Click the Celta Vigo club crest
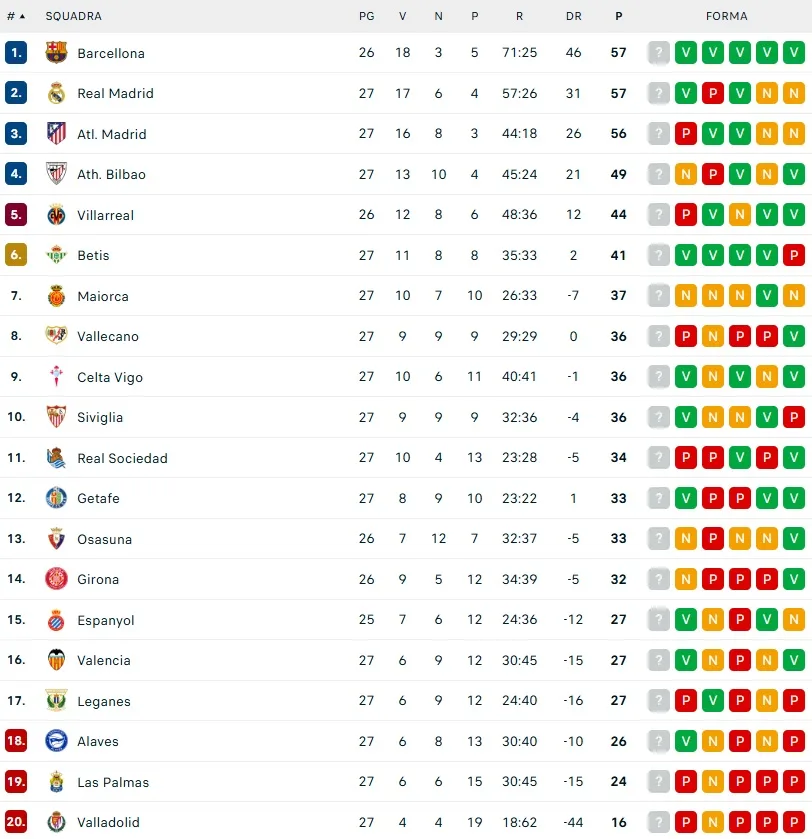The width and height of the screenshot is (812, 839). 56,377
